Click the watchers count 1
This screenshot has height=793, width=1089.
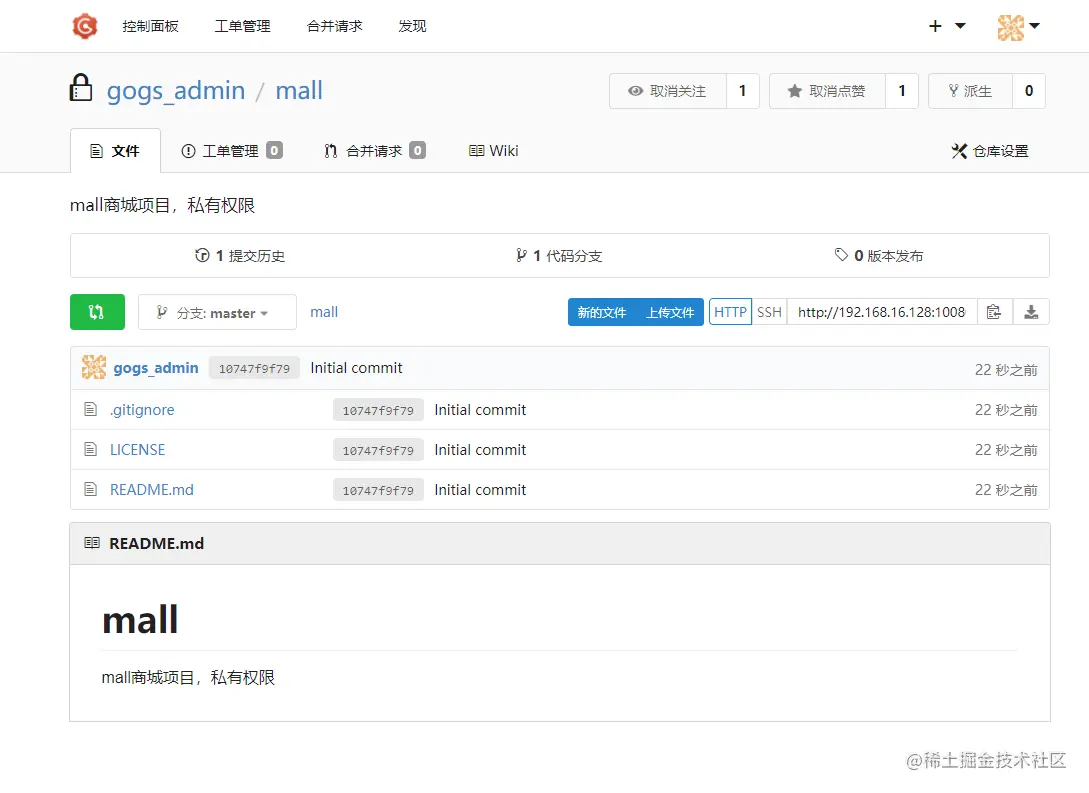point(742,91)
